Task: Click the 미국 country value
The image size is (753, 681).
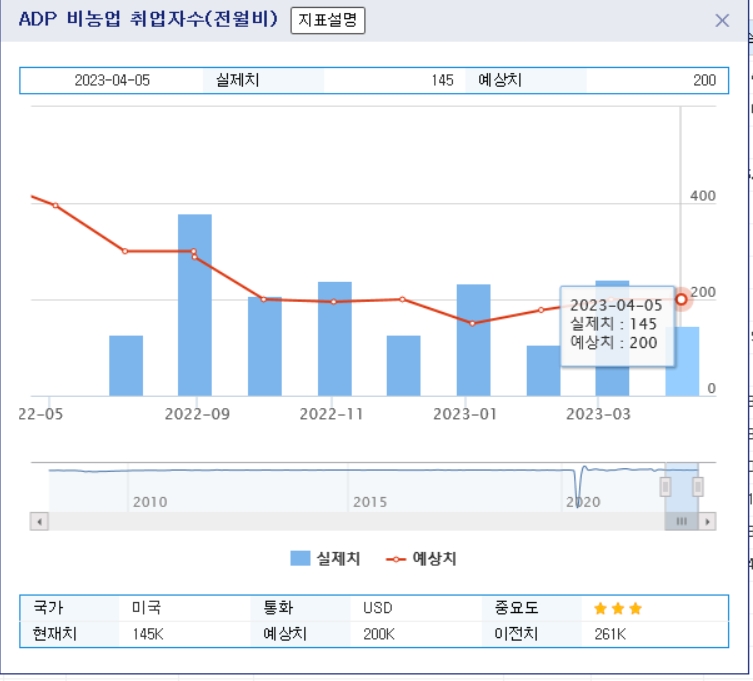Action: click(x=146, y=608)
